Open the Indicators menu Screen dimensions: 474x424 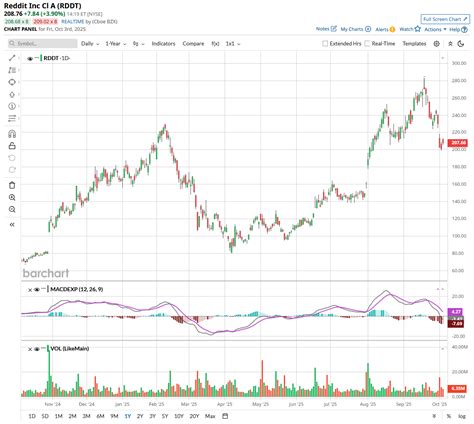click(x=163, y=44)
